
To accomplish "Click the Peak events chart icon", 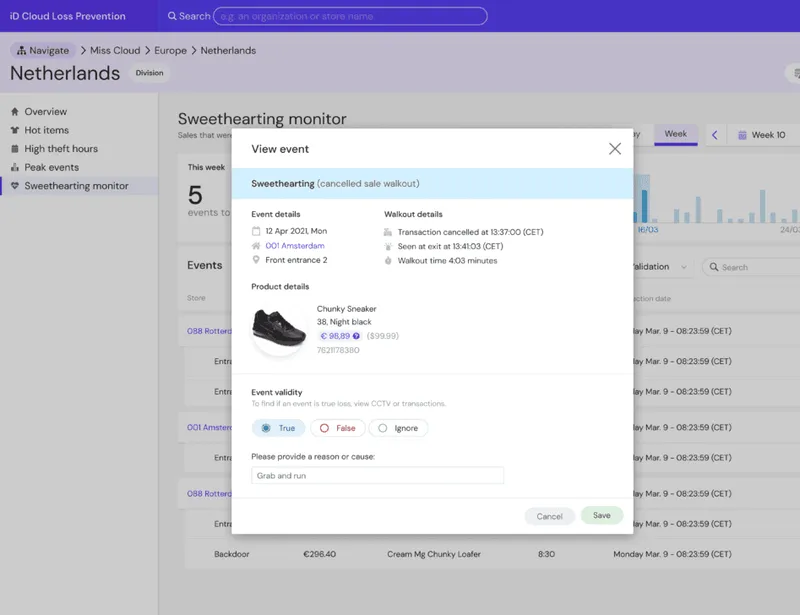I will coord(15,167).
